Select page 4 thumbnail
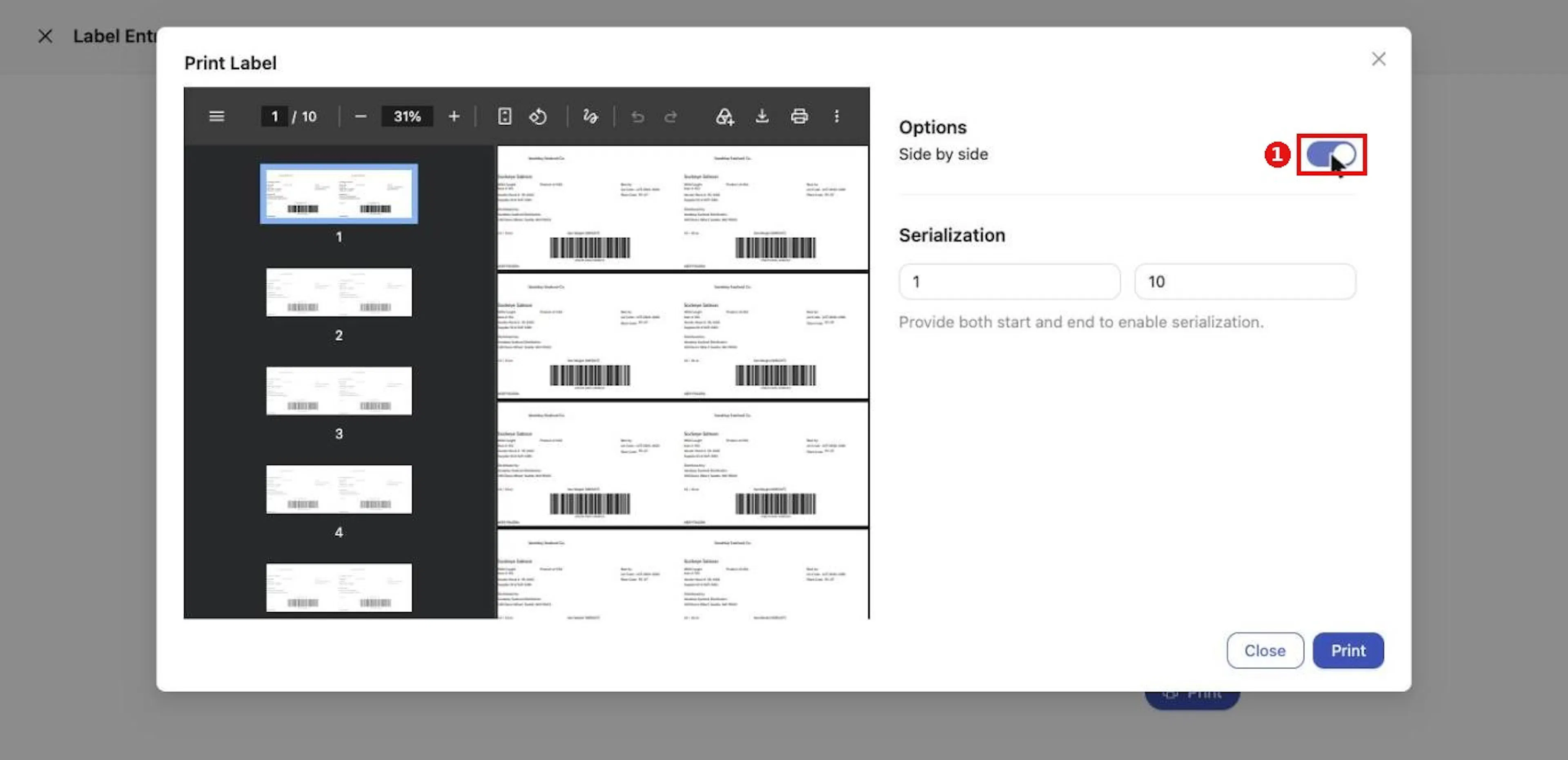1568x760 pixels. pos(339,490)
